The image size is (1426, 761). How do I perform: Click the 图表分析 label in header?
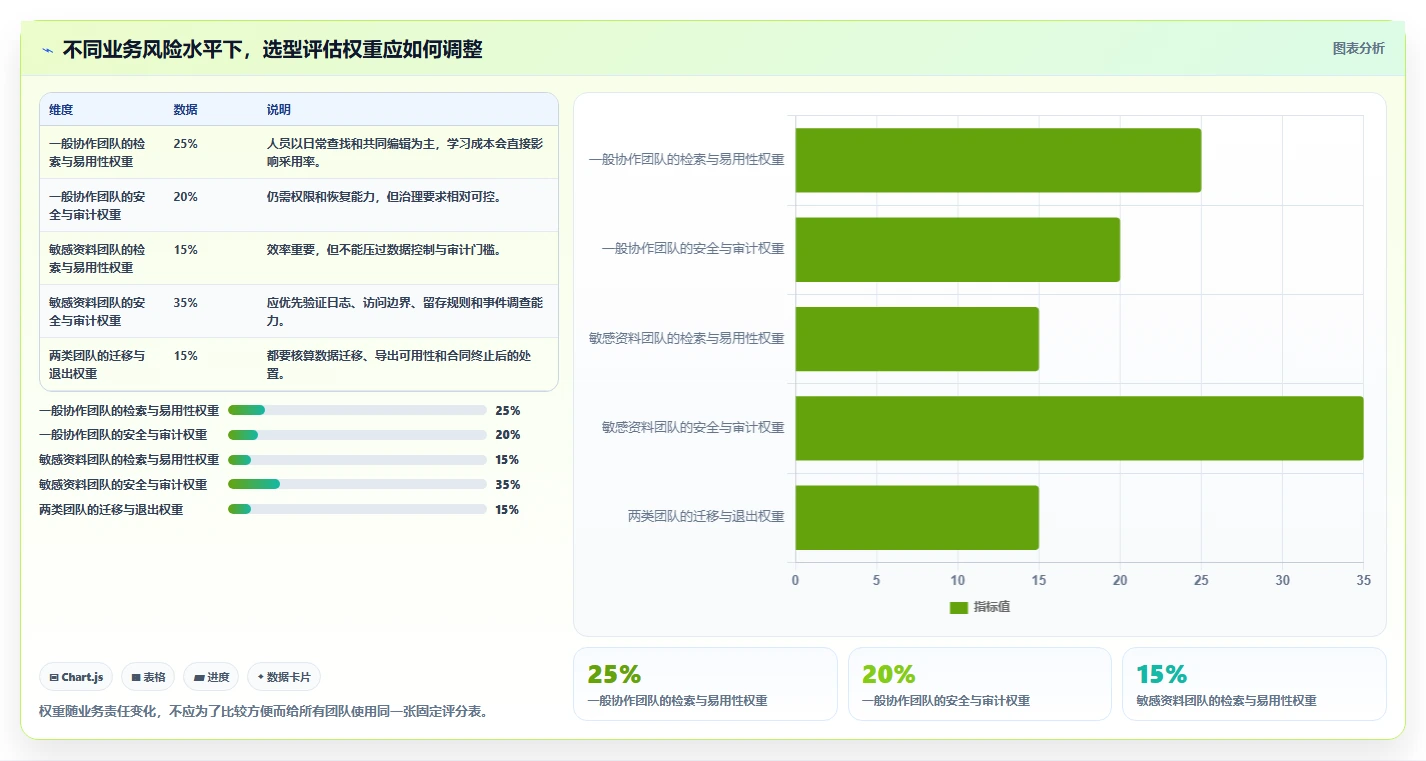[x=1358, y=48]
